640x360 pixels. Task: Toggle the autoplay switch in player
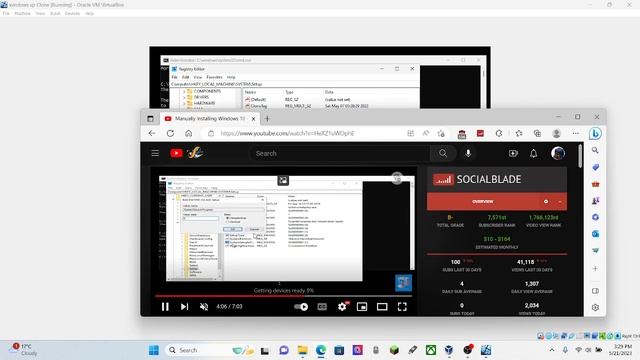click(x=301, y=307)
